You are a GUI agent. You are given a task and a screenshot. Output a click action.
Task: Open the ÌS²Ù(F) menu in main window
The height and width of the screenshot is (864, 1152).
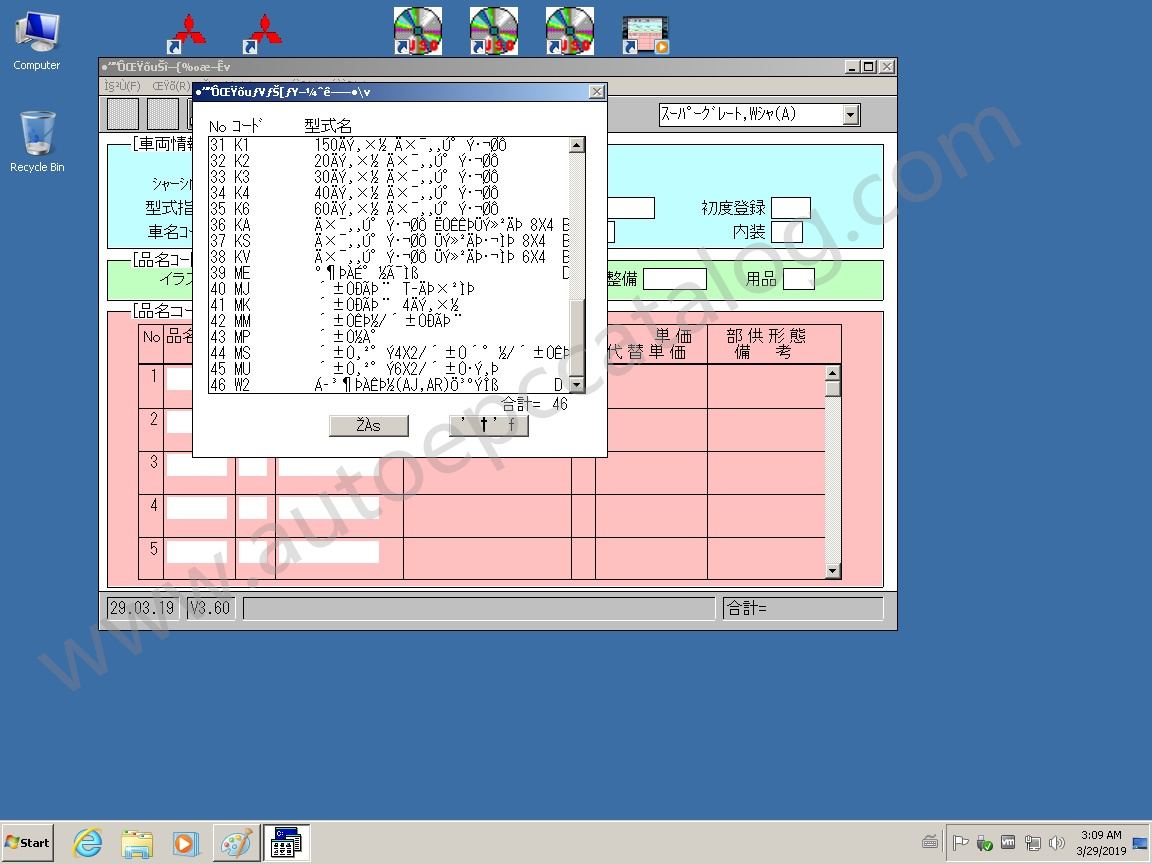click(x=122, y=86)
